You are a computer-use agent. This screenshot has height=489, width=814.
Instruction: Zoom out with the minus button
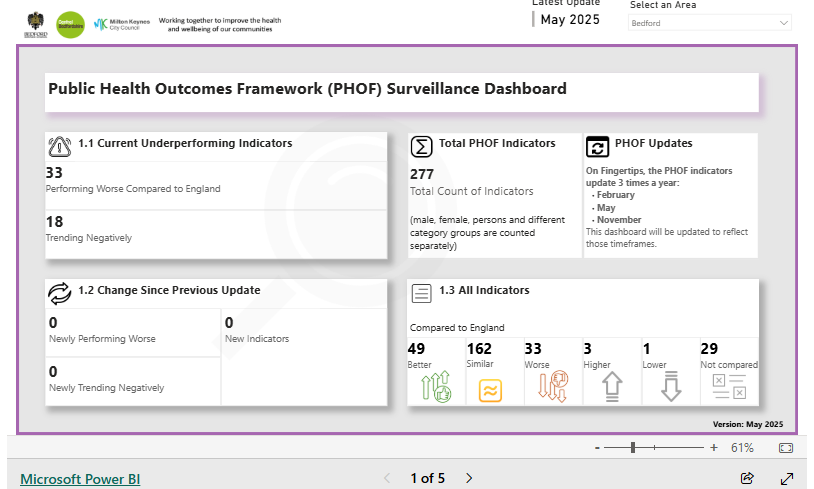[598, 448]
